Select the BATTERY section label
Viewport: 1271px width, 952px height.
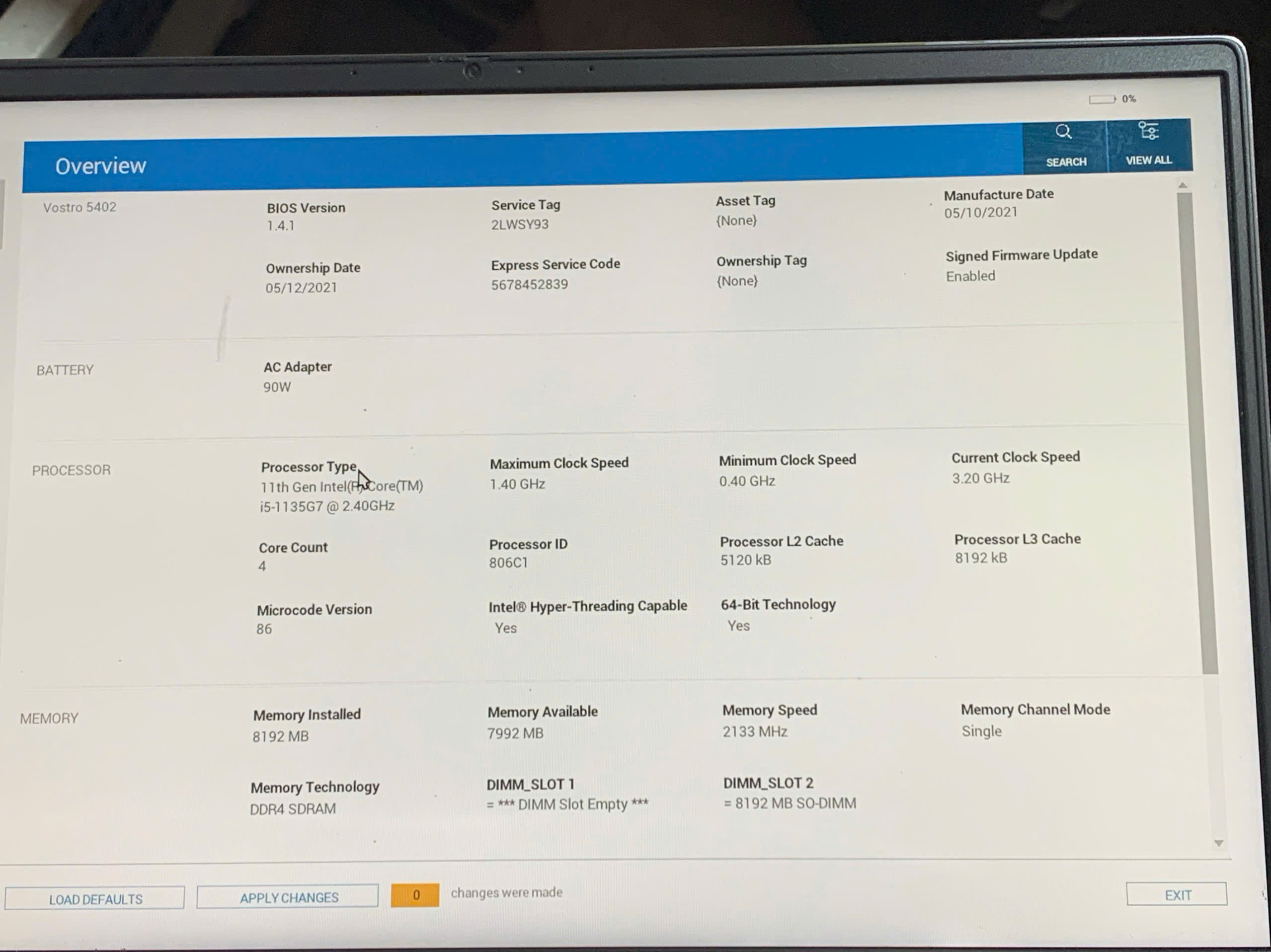click(65, 370)
